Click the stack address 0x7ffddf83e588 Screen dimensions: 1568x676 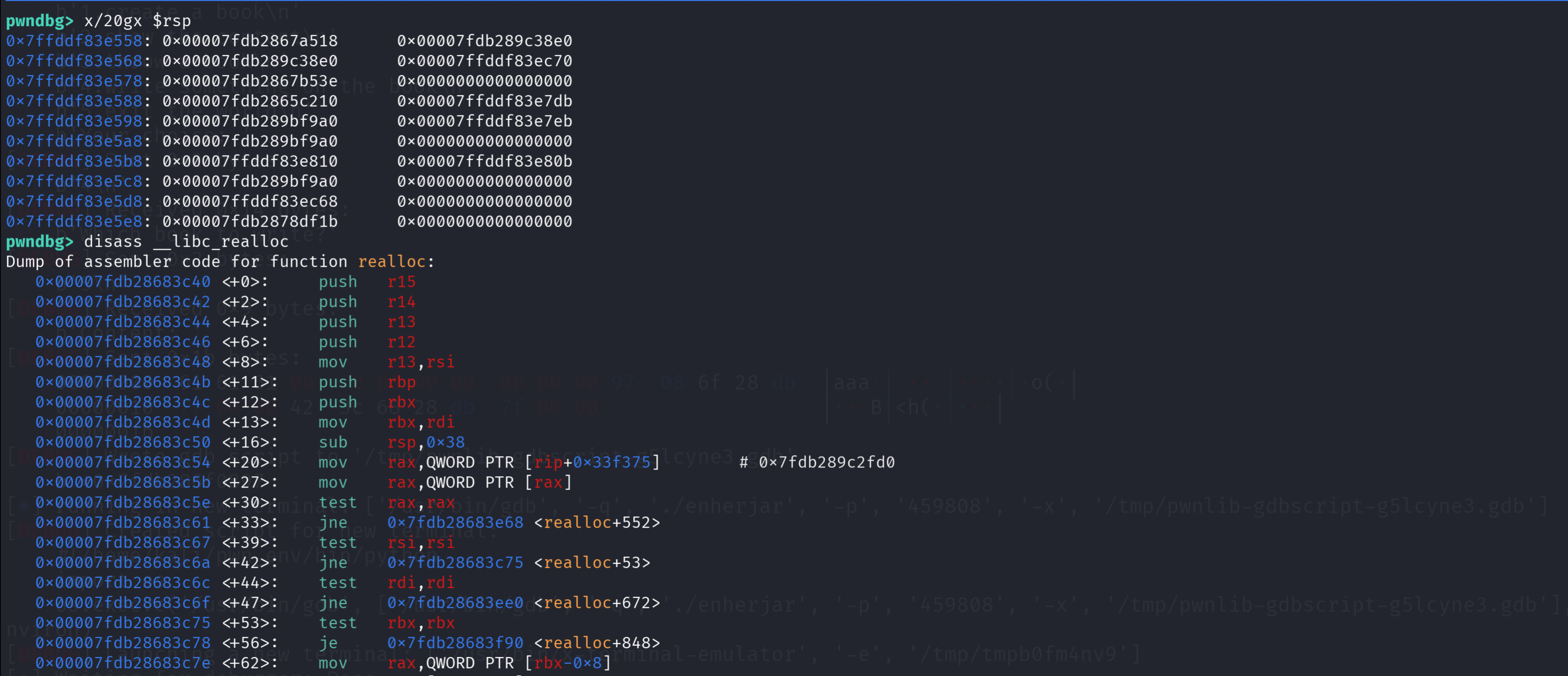coord(74,101)
